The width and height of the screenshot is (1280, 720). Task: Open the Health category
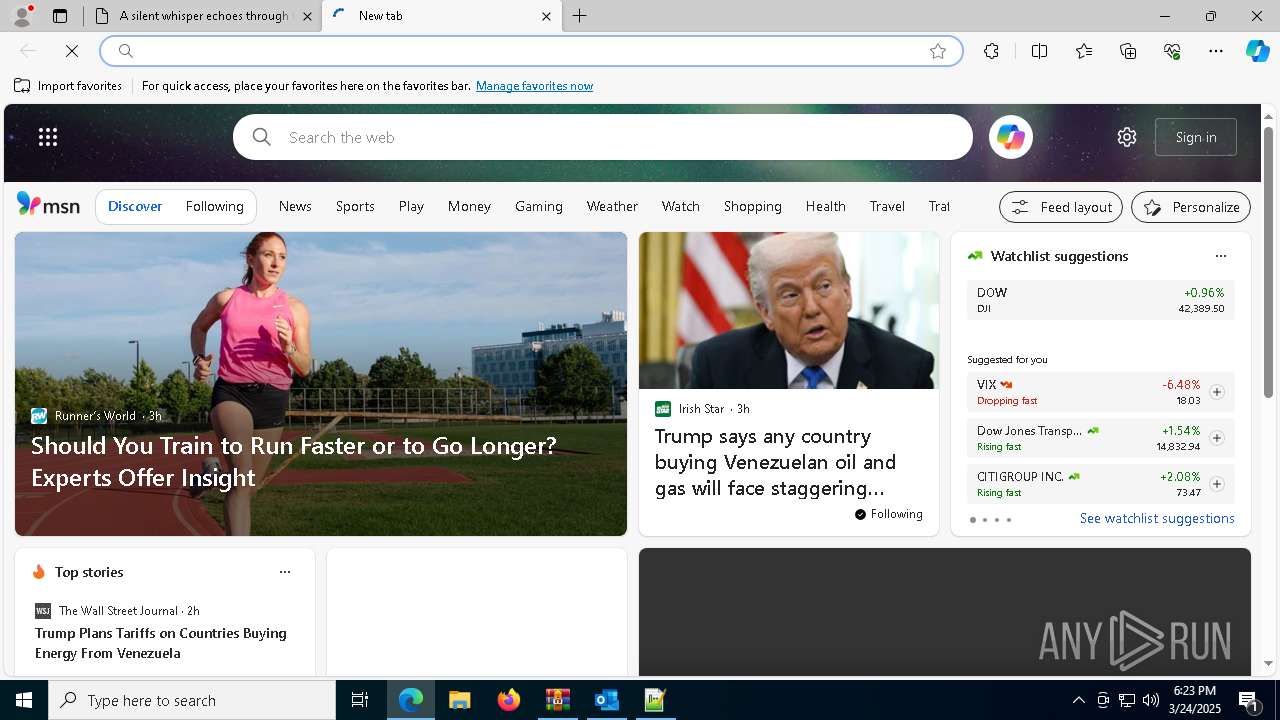(826, 206)
